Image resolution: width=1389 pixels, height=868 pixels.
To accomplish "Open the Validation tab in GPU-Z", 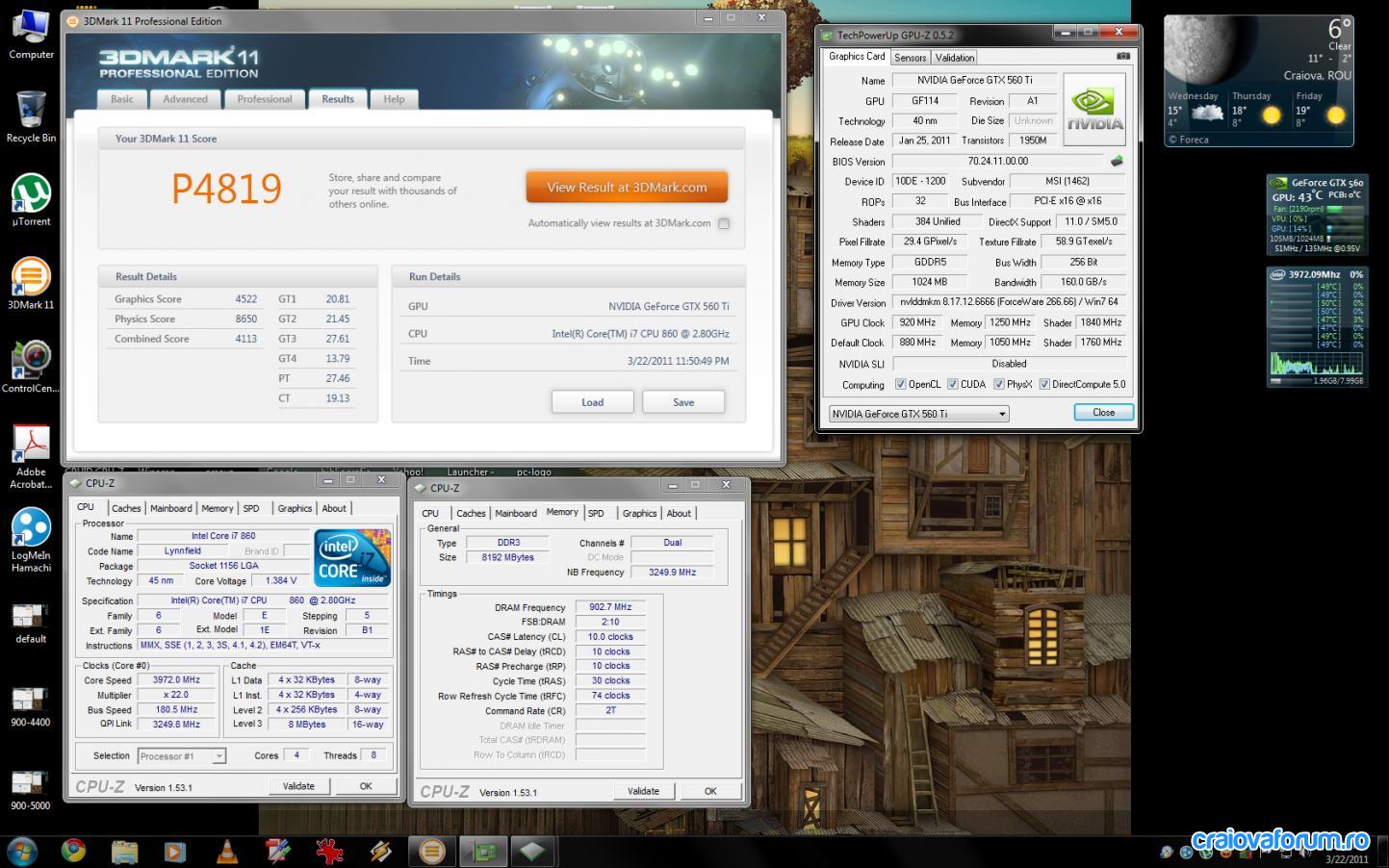I will pyautogui.click(x=955, y=58).
